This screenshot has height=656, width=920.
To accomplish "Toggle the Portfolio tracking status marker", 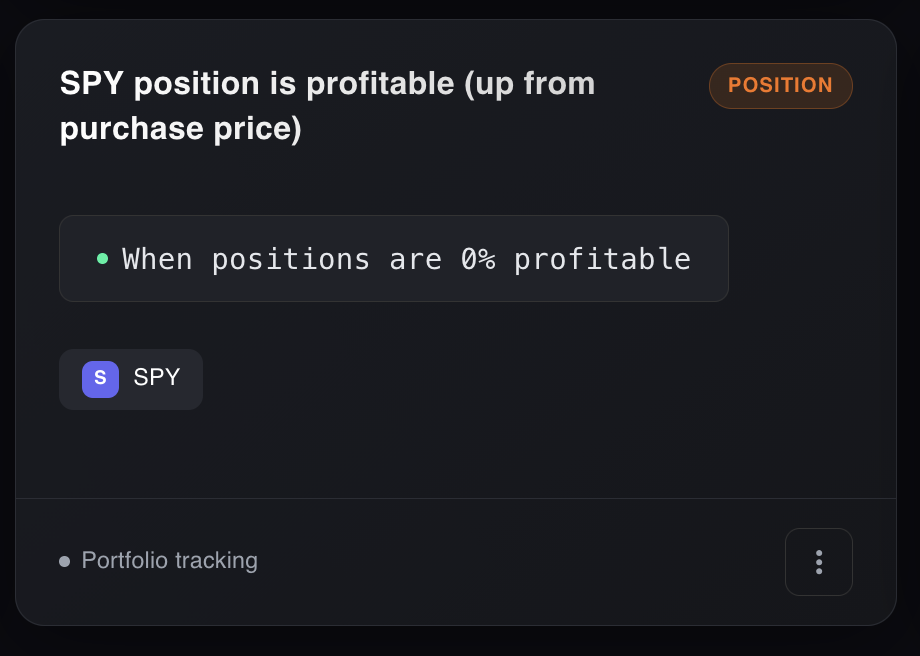I will (x=64, y=561).
